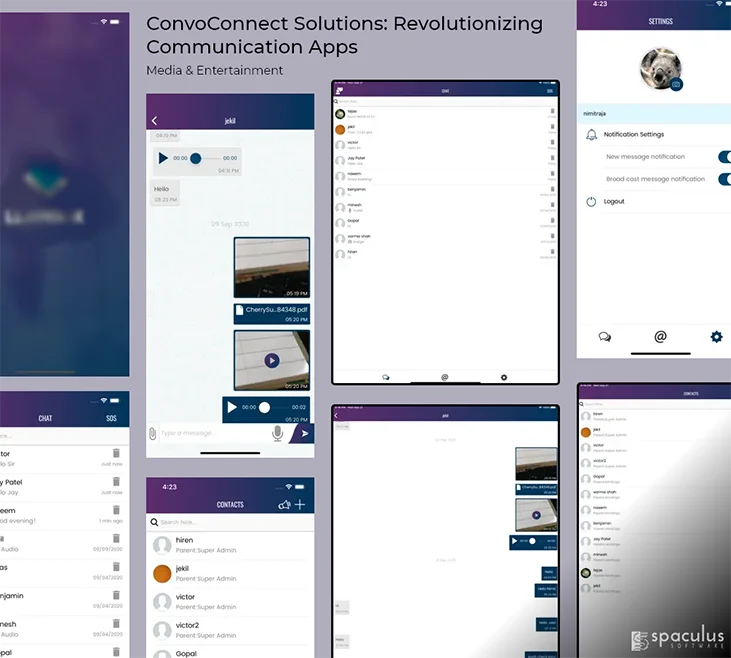The width and height of the screenshot is (731, 658).
Task: Open contact victor2 in tablet Contacts list
Action: pyautogui.click(x=655, y=464)
